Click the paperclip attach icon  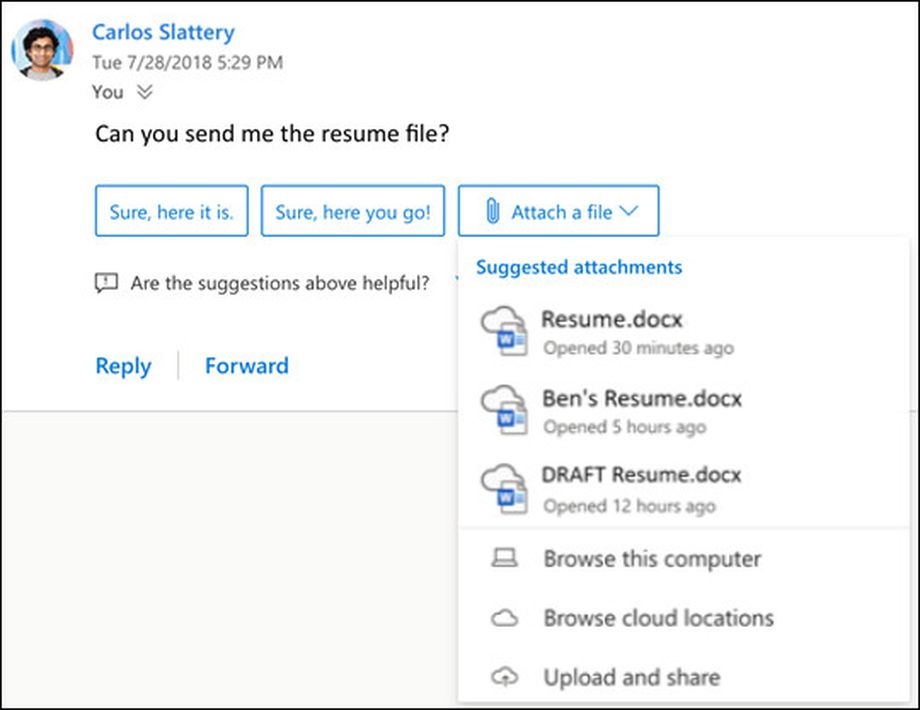click(x=492, y=211)
